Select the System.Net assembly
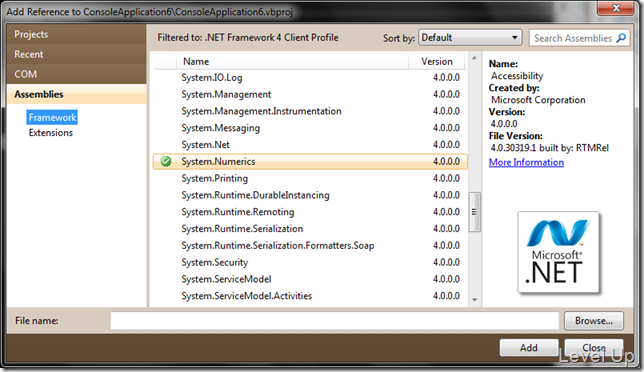Viewport: 644px width, 372px height. (310, 145)
